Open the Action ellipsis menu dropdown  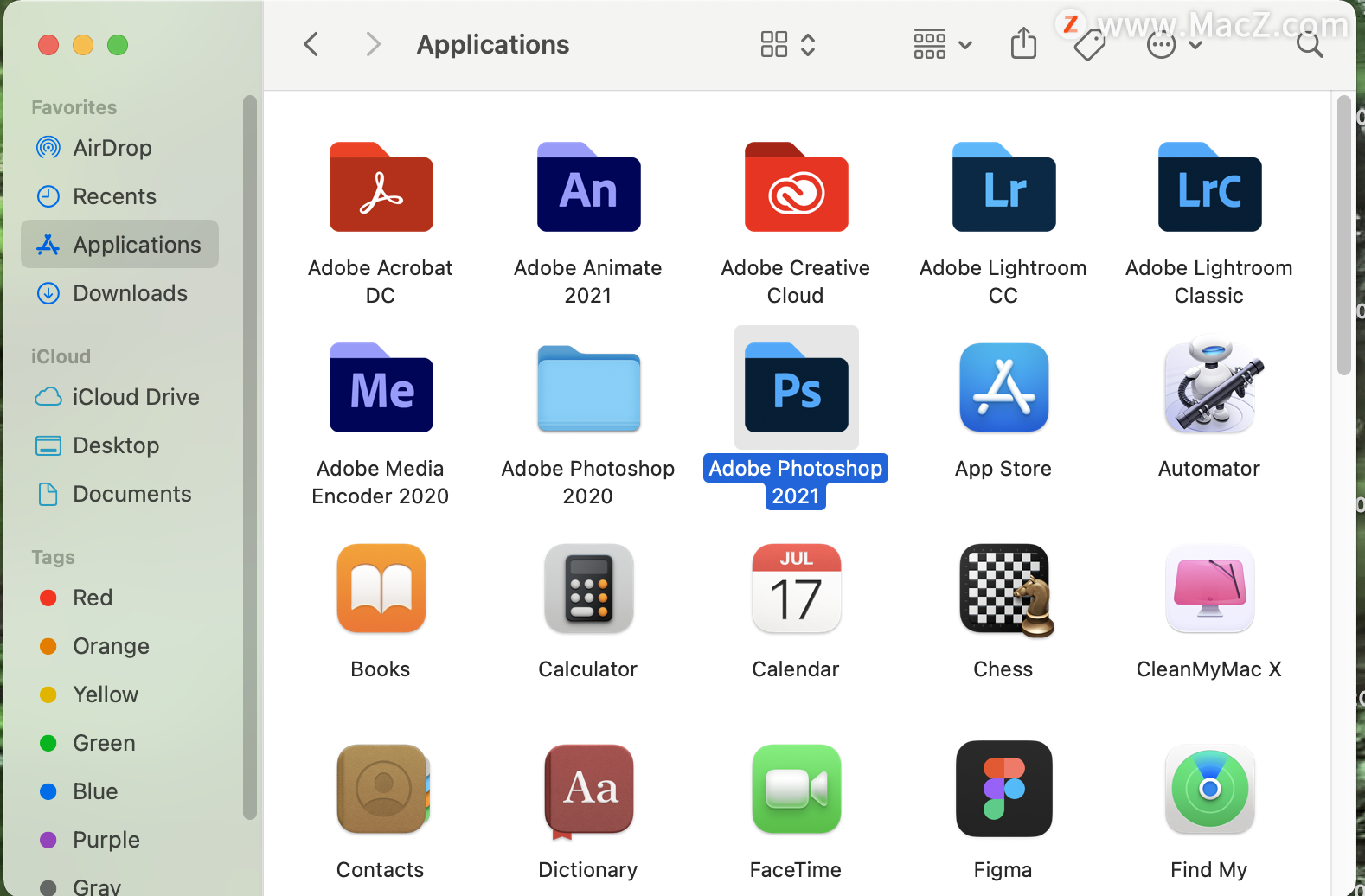pyautogui.click(x=1174, y=45)
